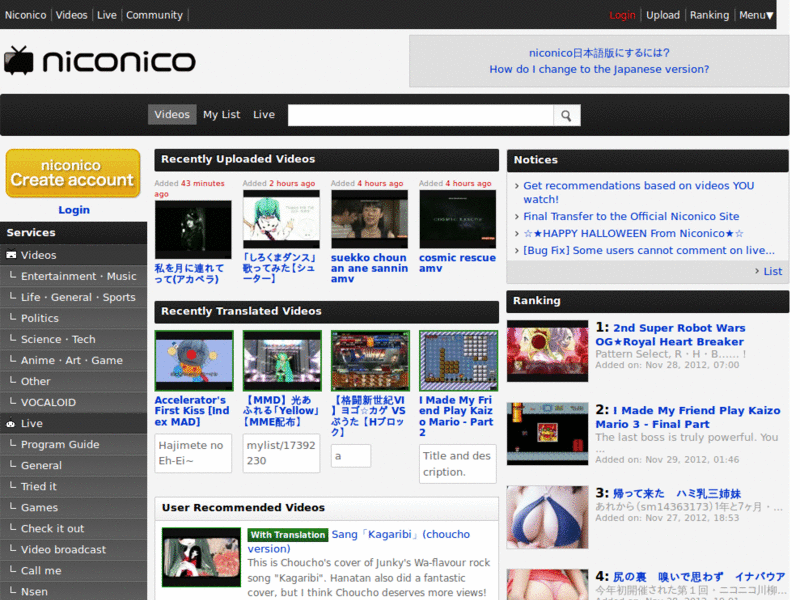Open Accelerator's First Kiss title link
This screenshot has height=600, width=800.
(x=192, y=411)
